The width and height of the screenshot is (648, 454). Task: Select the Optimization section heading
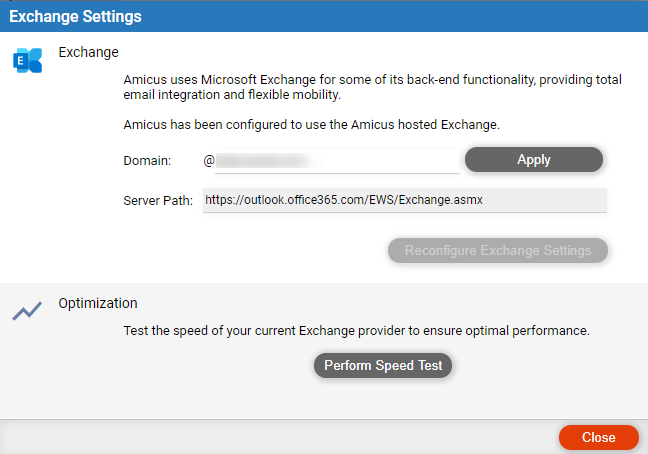[98, 303]
